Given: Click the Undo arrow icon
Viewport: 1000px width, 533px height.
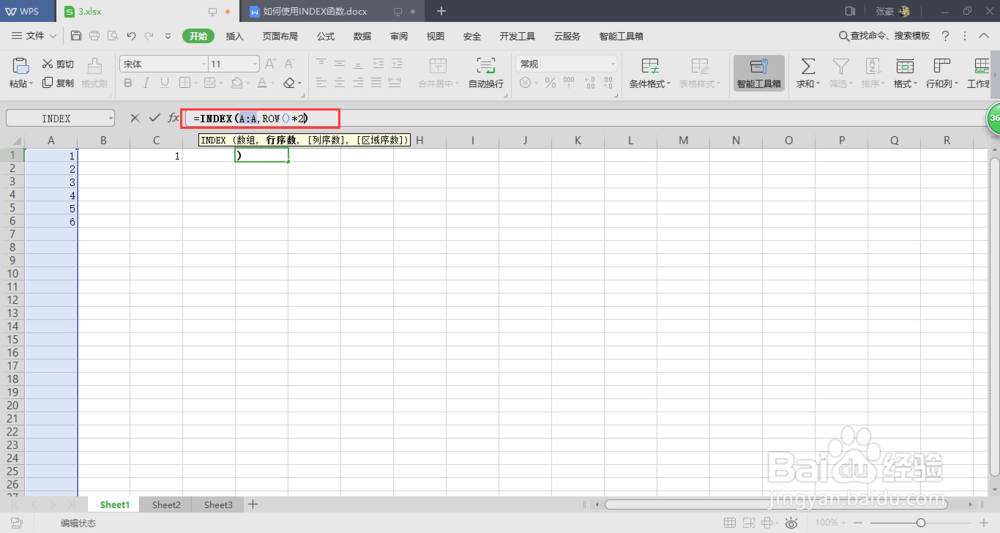Looking at the screenshot, I should [131, 36].
